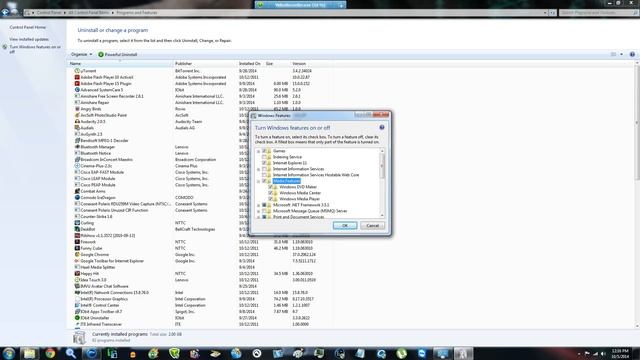Screen dimensions: 640x360
Task: Click the Adobe Flash Player 10 ActiveX icon
Action: click(x=77, y=77)
